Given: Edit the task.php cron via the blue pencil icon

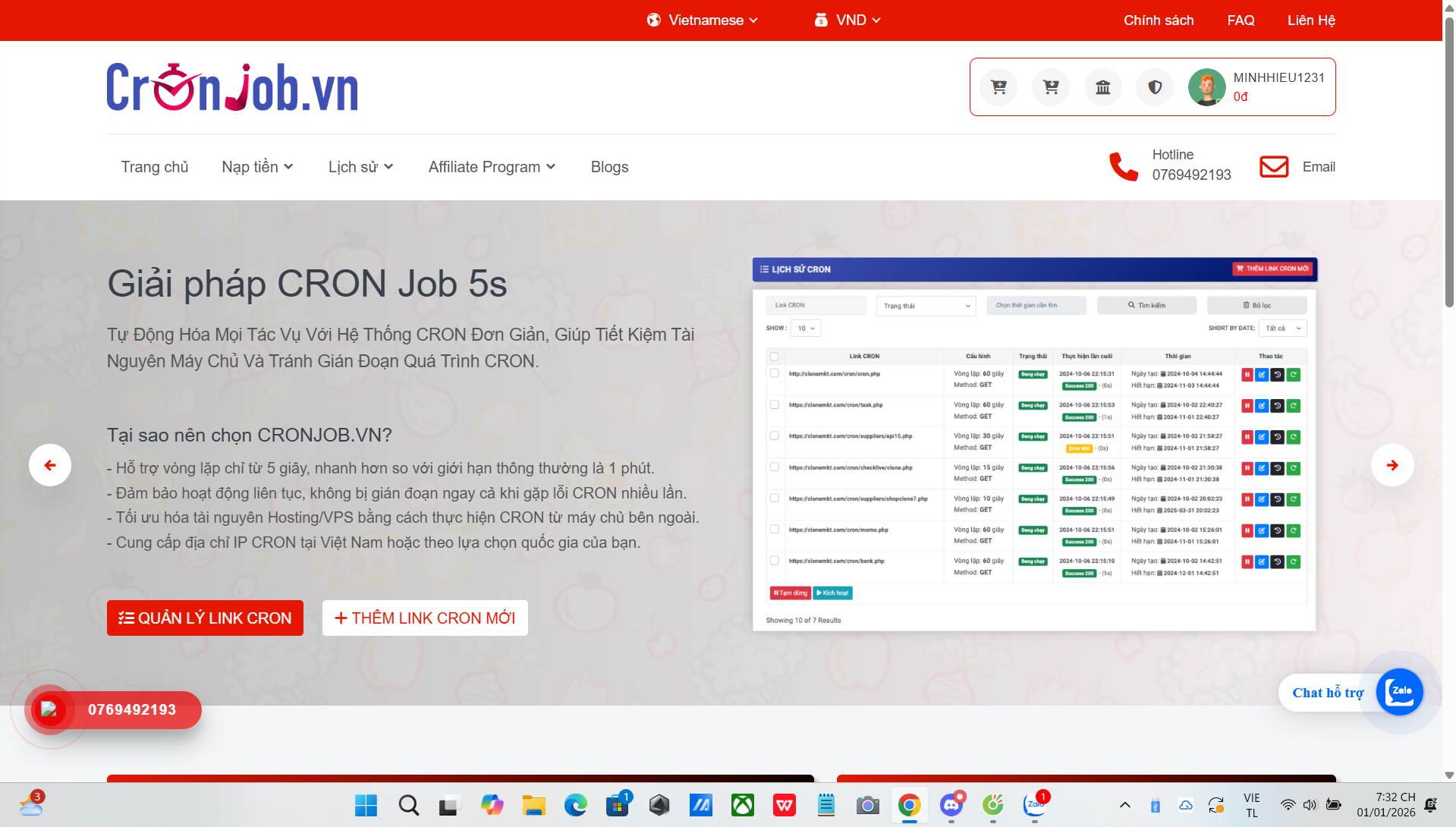Looking at the screenshot, I should coord(1262,405).
